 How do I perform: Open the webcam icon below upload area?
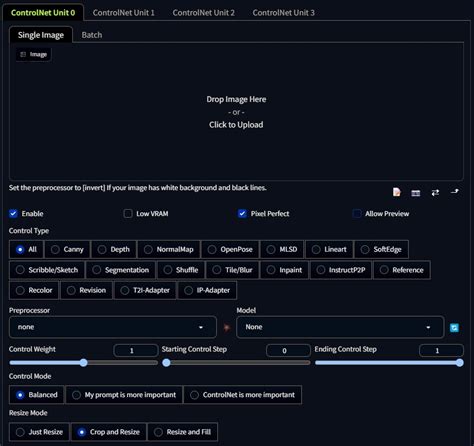click(416, 193)
